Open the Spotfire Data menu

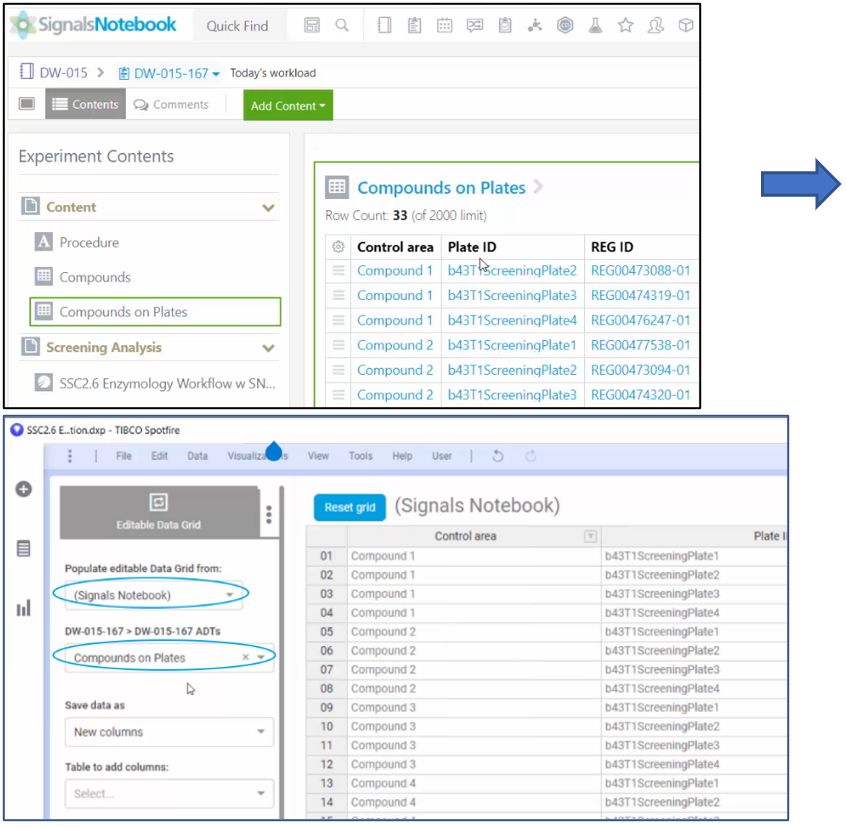pos(197,456)
